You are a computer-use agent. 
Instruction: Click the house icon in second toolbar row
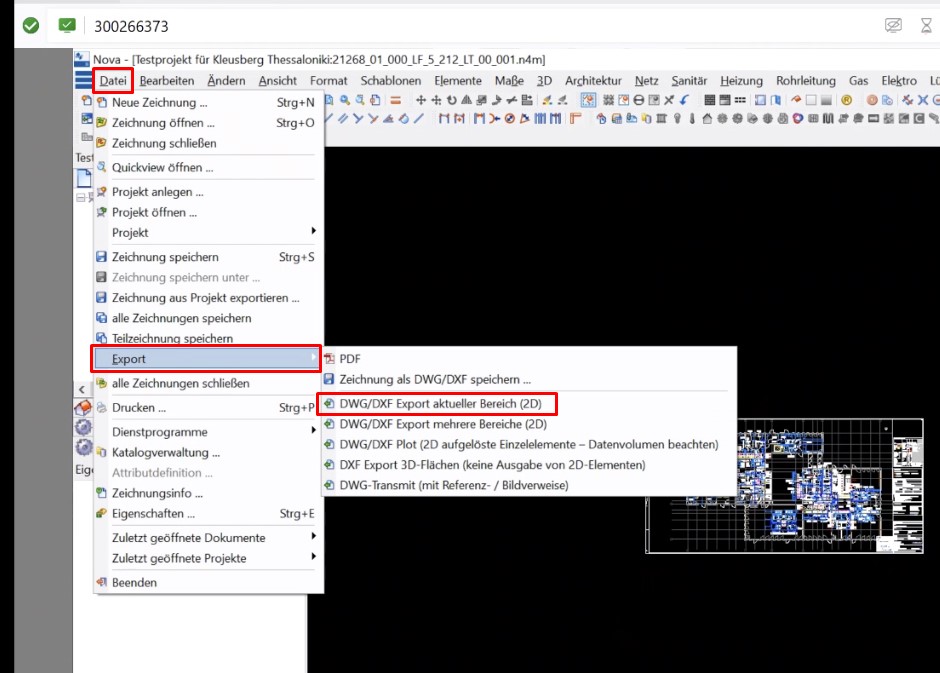tap(707, 119)
